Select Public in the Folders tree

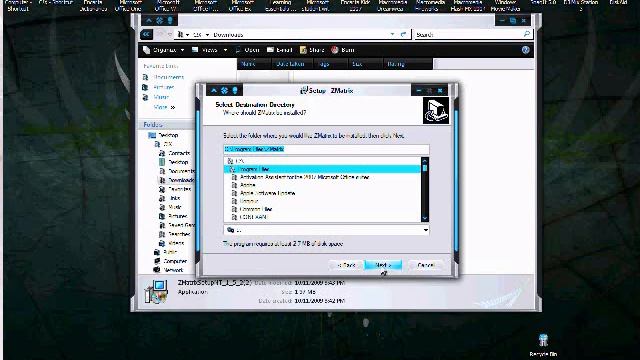[165, 252]
